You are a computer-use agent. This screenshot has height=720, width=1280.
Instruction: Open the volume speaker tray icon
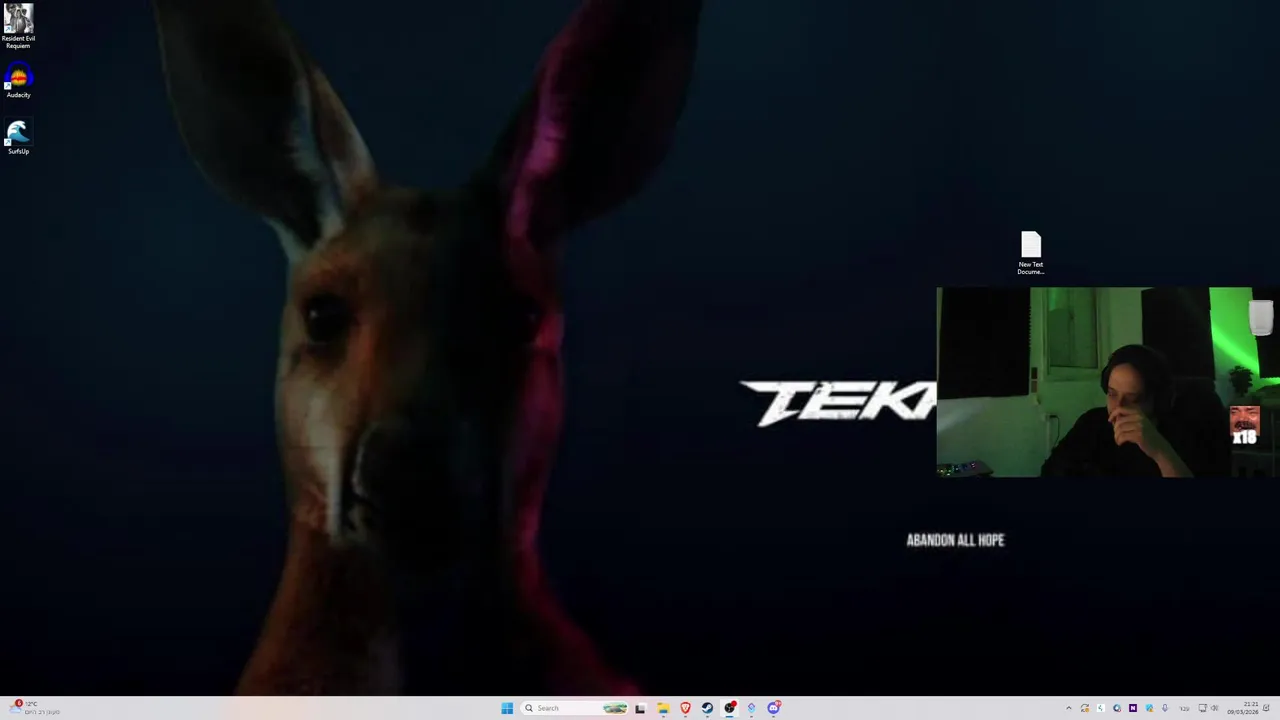point(1215,708)
